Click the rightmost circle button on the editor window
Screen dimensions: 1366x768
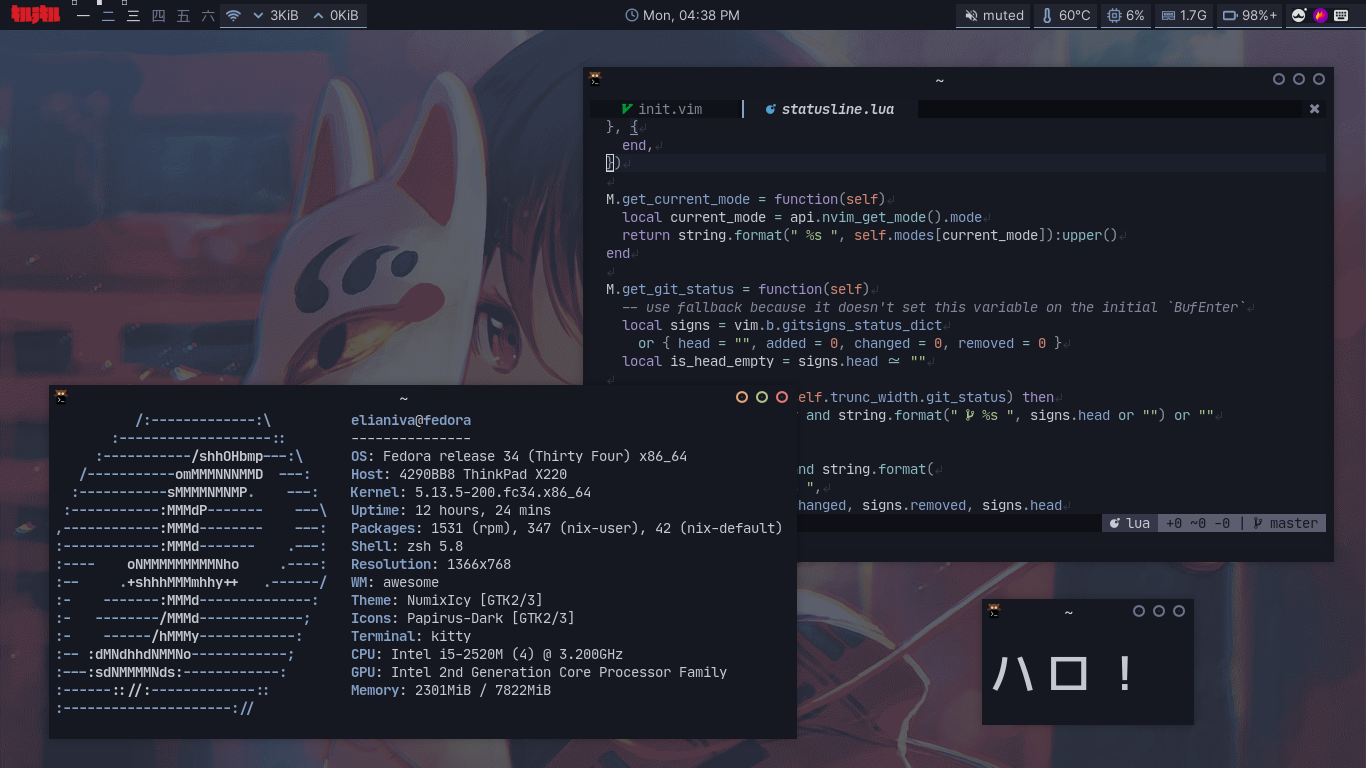pyautogui.click(x=1319, y=79)
